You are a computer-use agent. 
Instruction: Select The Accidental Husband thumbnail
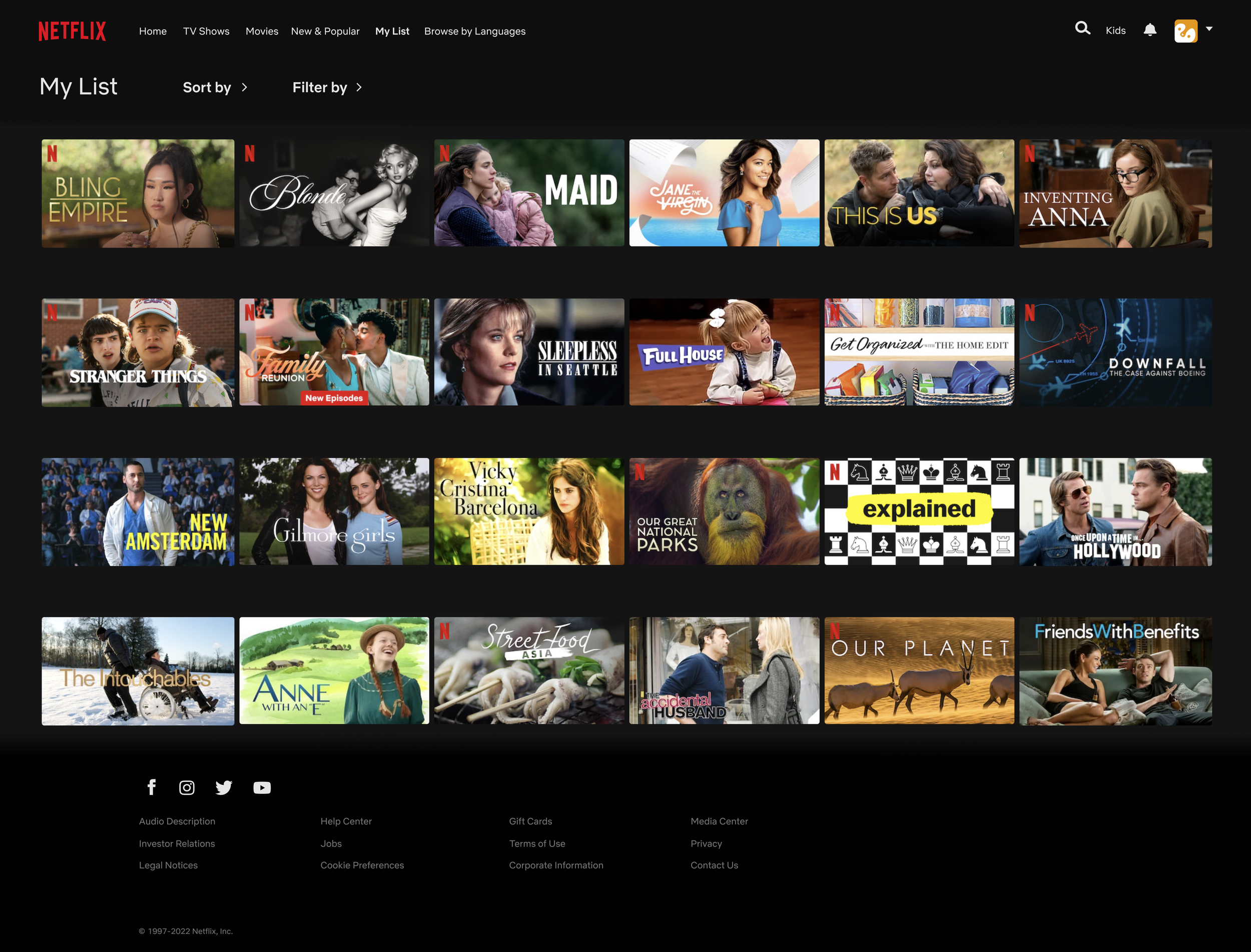coord(724,671)
